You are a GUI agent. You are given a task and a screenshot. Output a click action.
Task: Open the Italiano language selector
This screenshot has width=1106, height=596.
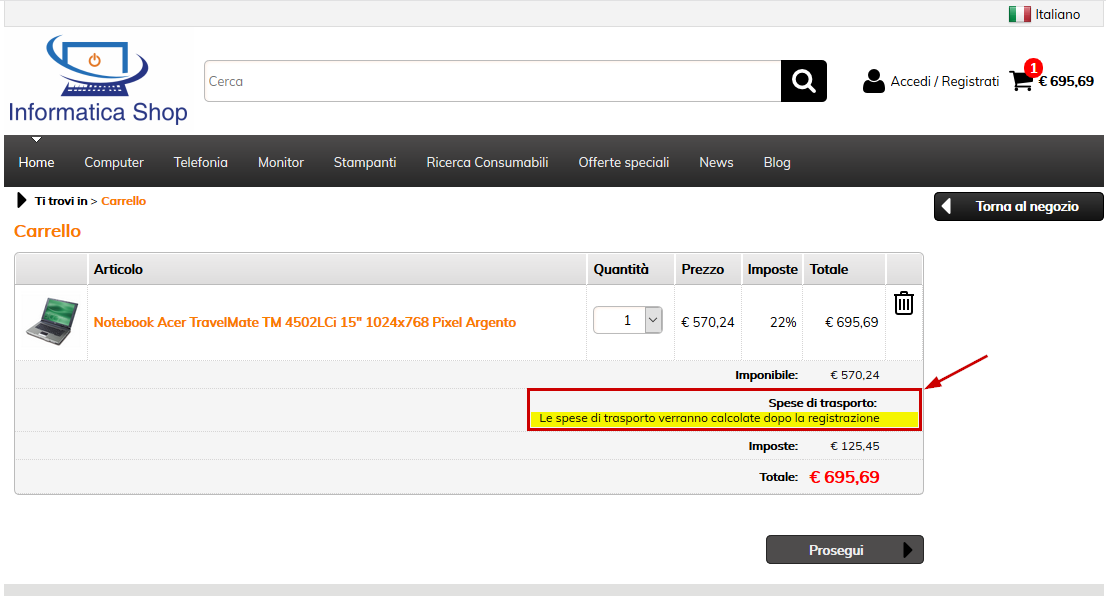1045,14
